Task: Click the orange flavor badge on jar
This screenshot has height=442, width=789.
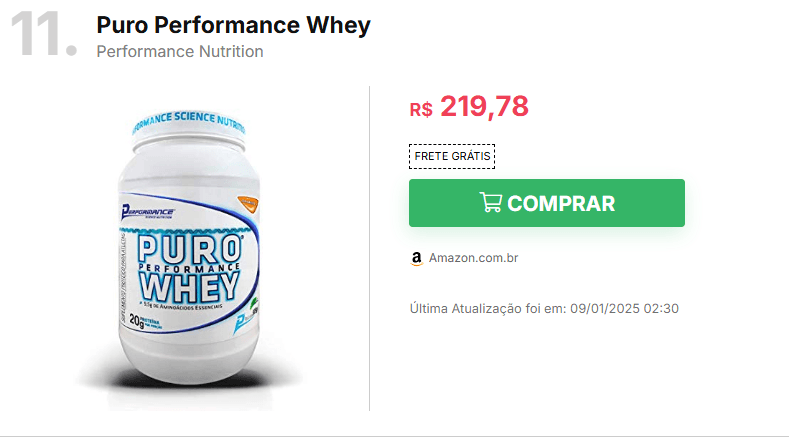Action: tap(248, 203)
